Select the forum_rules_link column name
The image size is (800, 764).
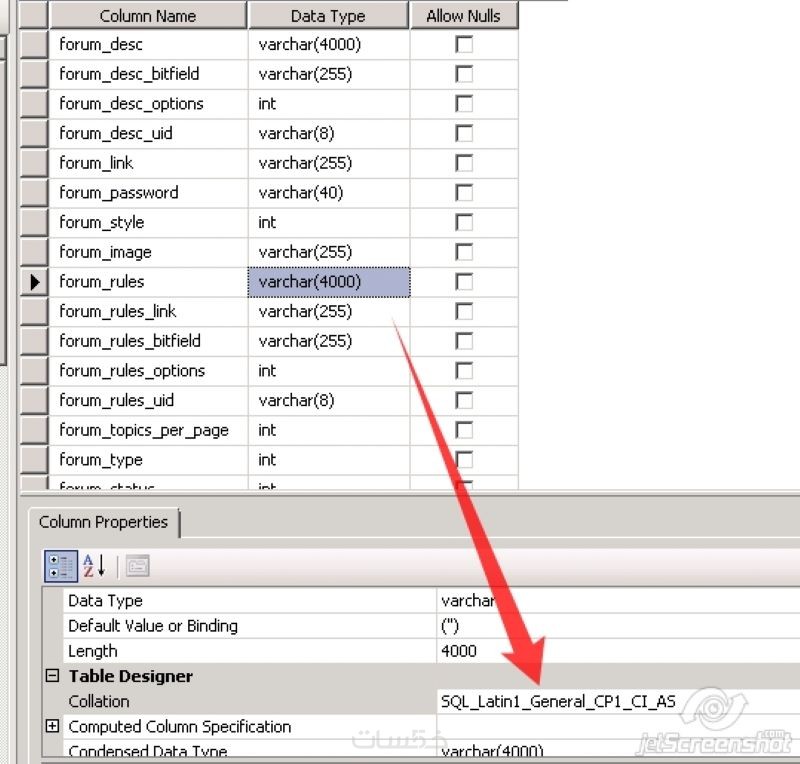(148, 311)
